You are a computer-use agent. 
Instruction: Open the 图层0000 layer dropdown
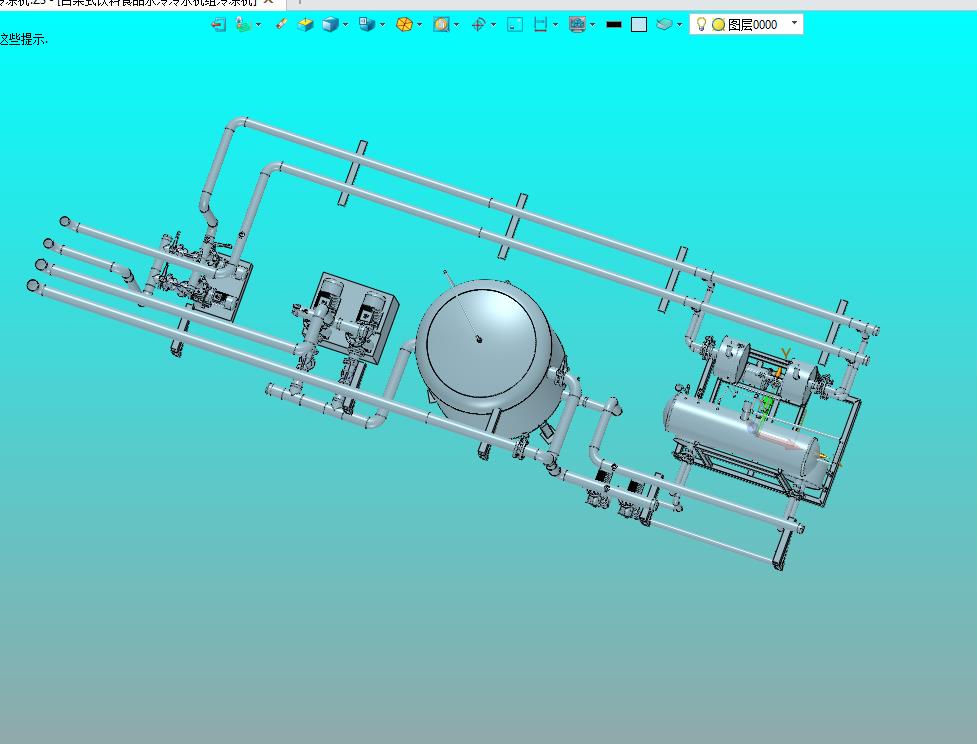pyautogui.click(x=794, y=22)
